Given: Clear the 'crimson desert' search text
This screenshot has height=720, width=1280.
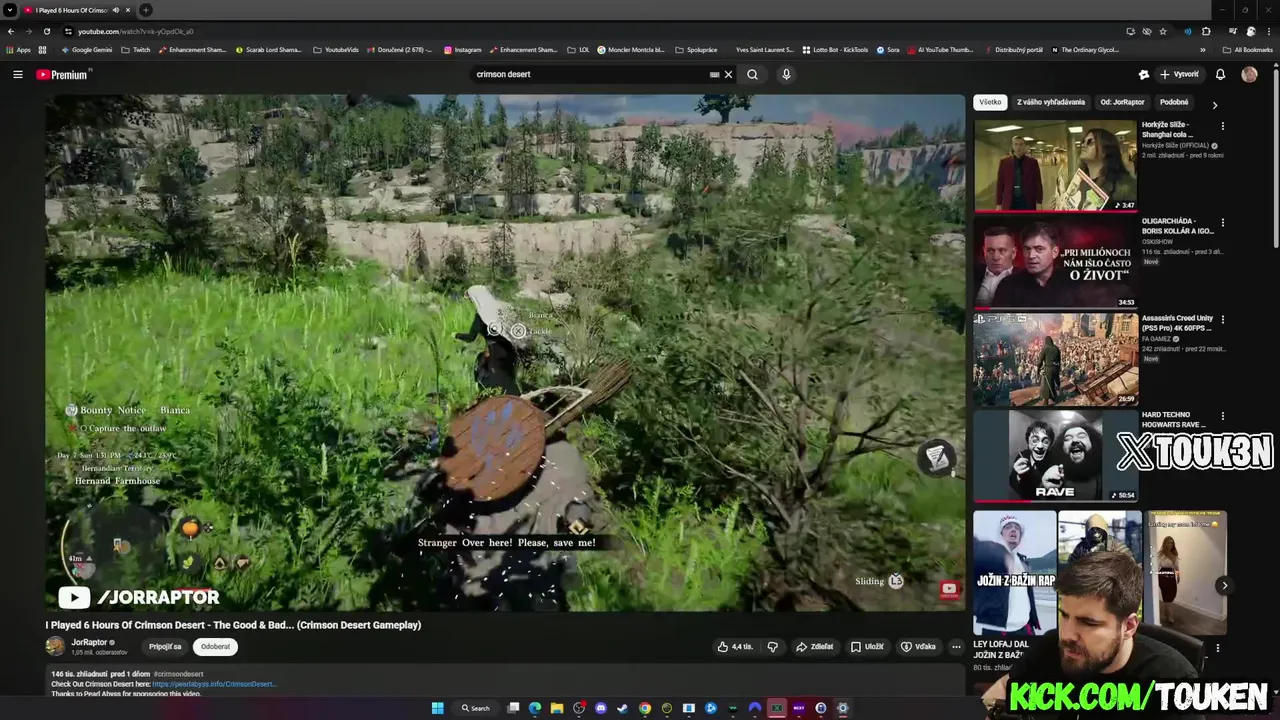Looking at the screenshot, I should click(728, 74).
